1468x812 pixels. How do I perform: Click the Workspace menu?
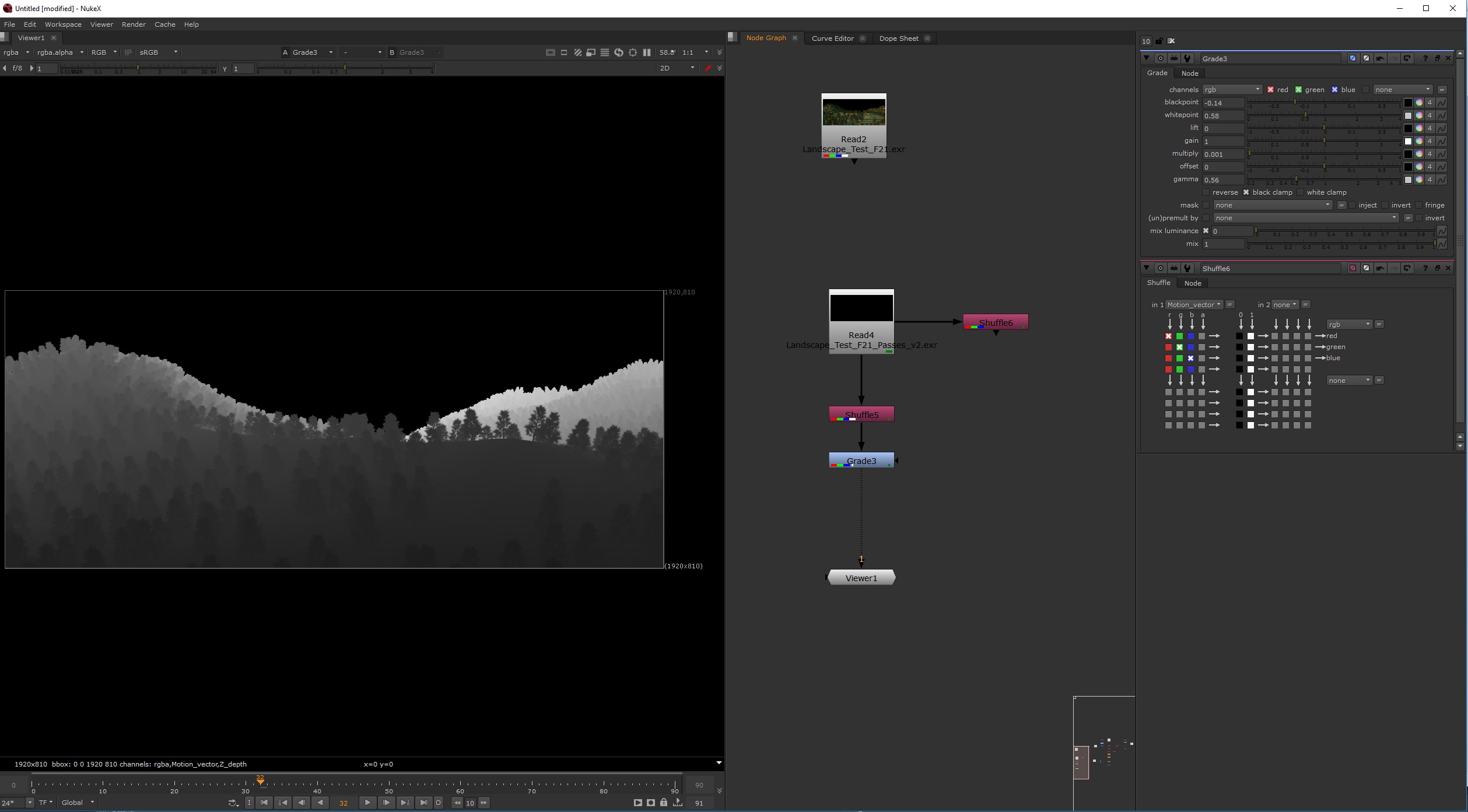pyautogui.click(x=63, y=24)
